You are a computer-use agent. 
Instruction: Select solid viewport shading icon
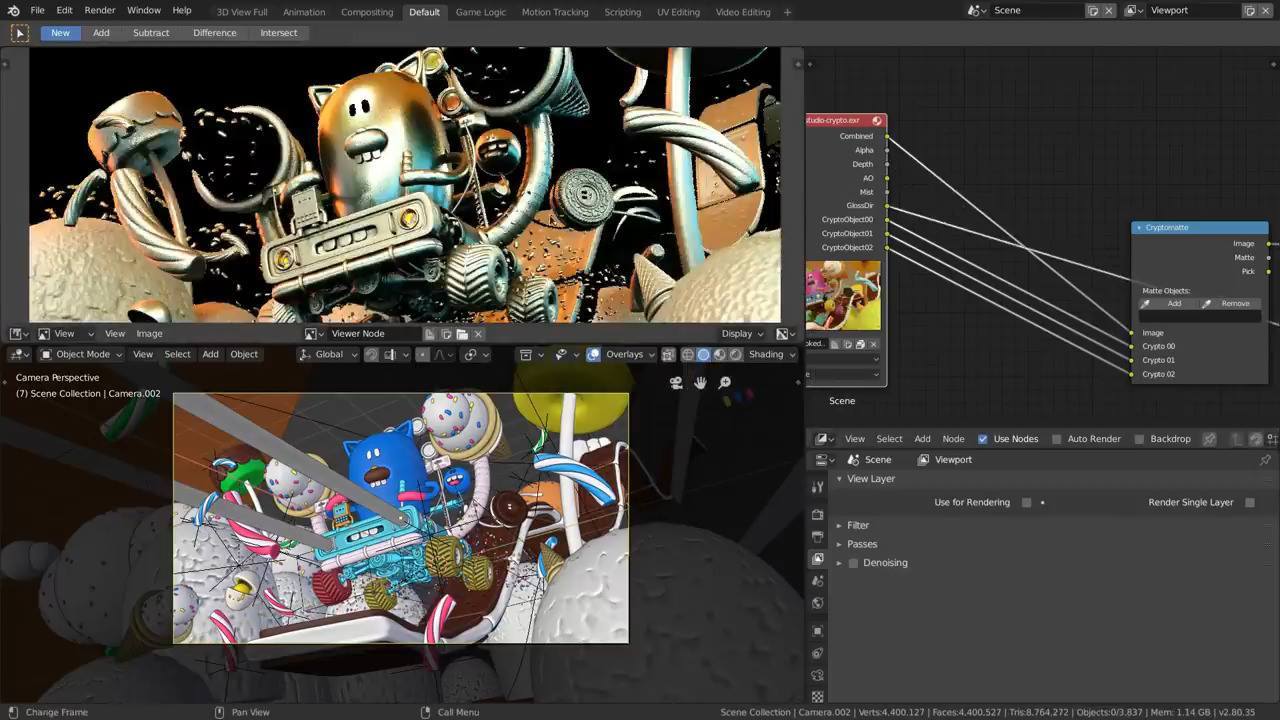click(704, 354)
